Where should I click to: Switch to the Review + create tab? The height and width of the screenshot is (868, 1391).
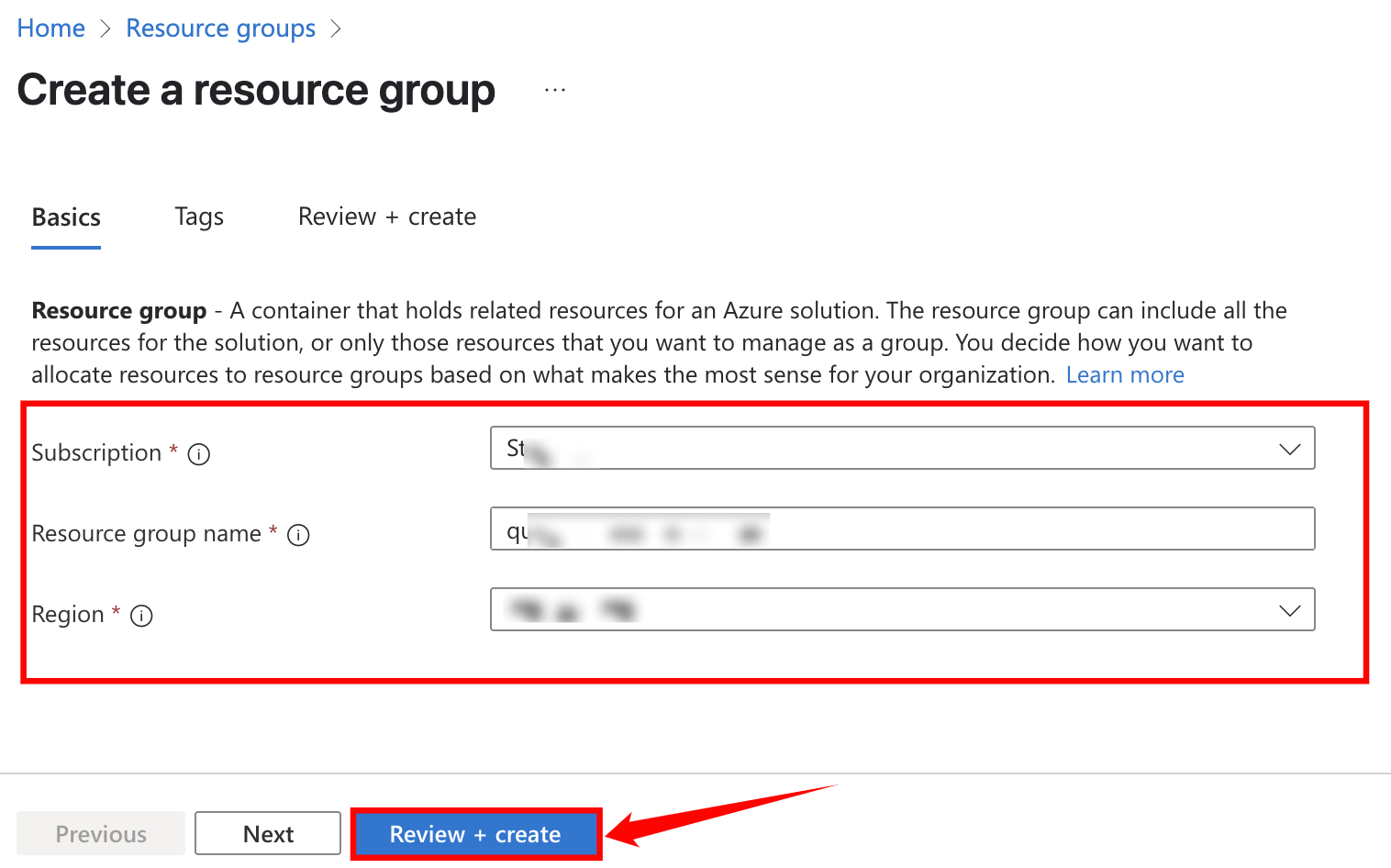click(x=386, y=217)
